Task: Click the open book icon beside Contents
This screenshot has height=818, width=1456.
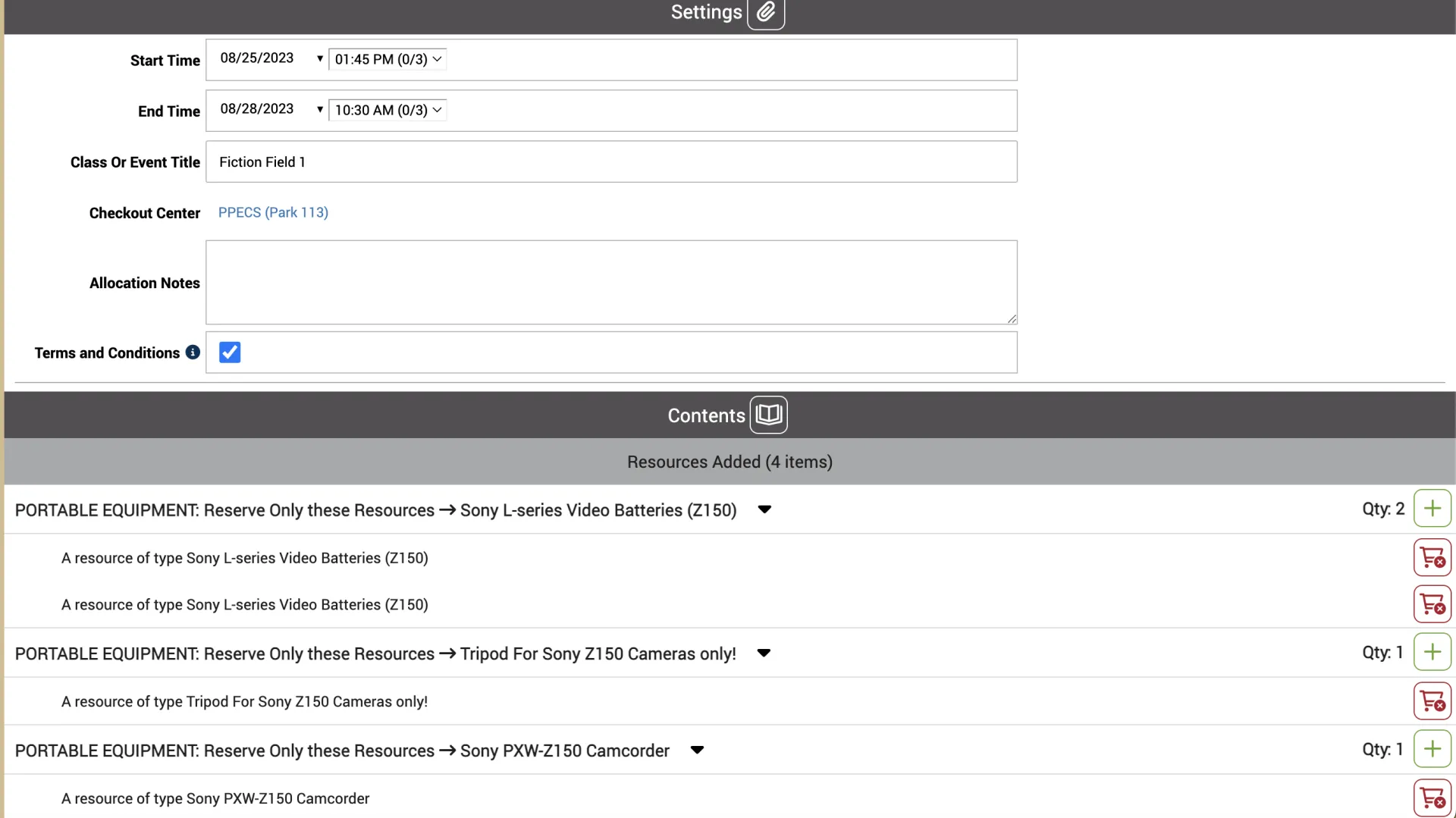Action: (768, 415)
